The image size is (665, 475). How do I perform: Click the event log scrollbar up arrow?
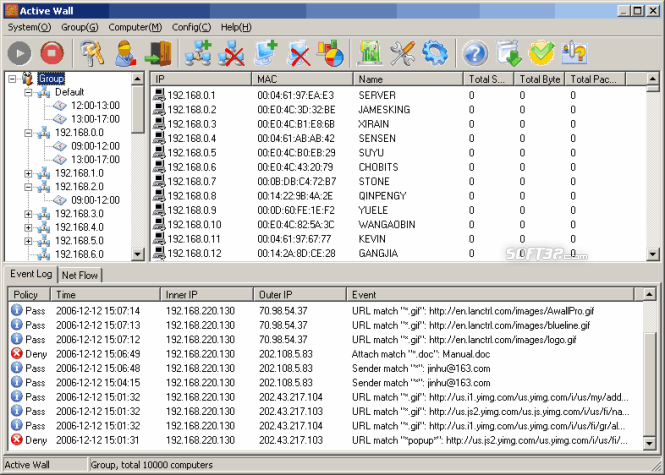click(x=649, y=294)
